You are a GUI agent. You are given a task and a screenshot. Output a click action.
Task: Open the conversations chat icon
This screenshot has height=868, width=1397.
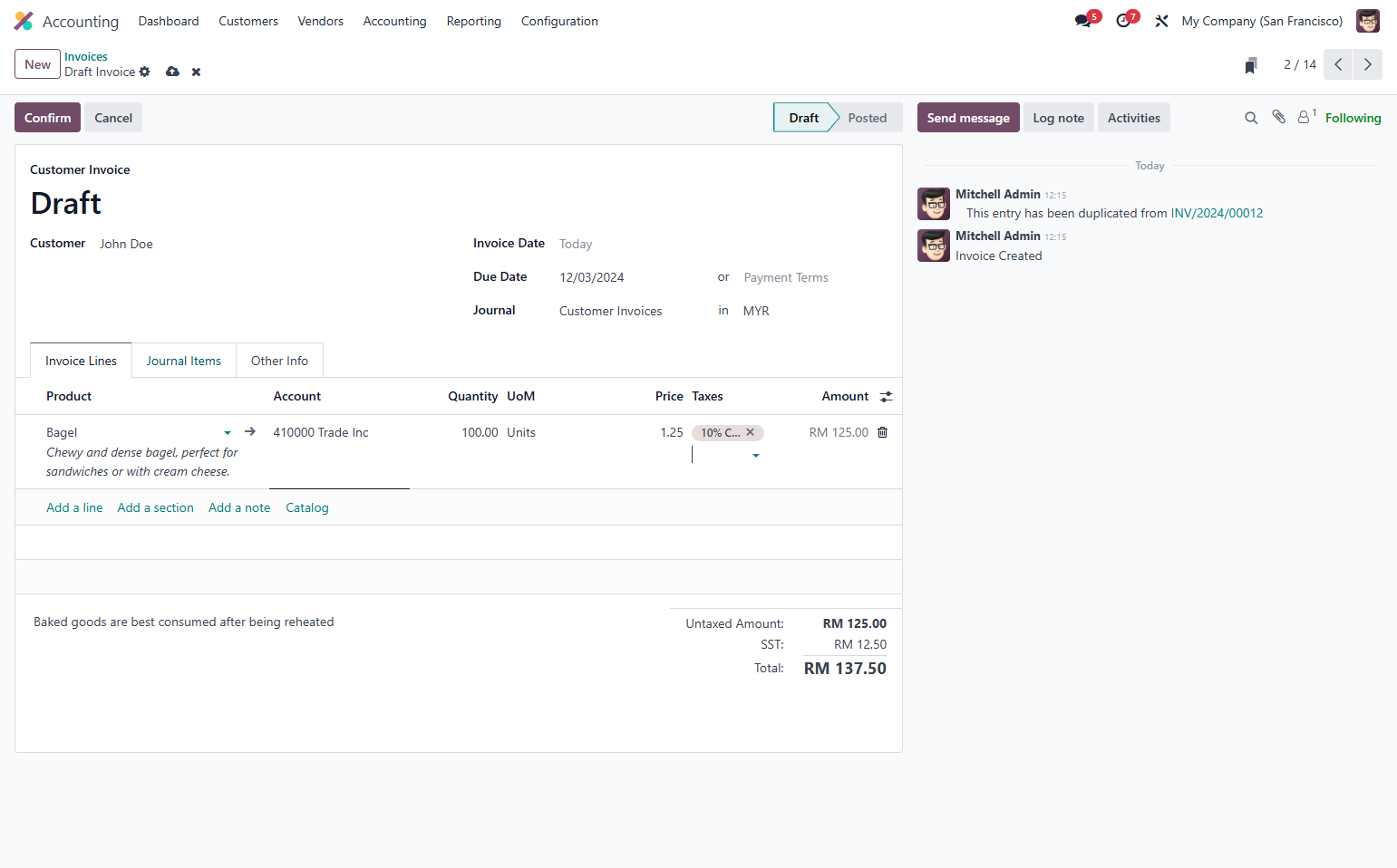click(1083, 21)
